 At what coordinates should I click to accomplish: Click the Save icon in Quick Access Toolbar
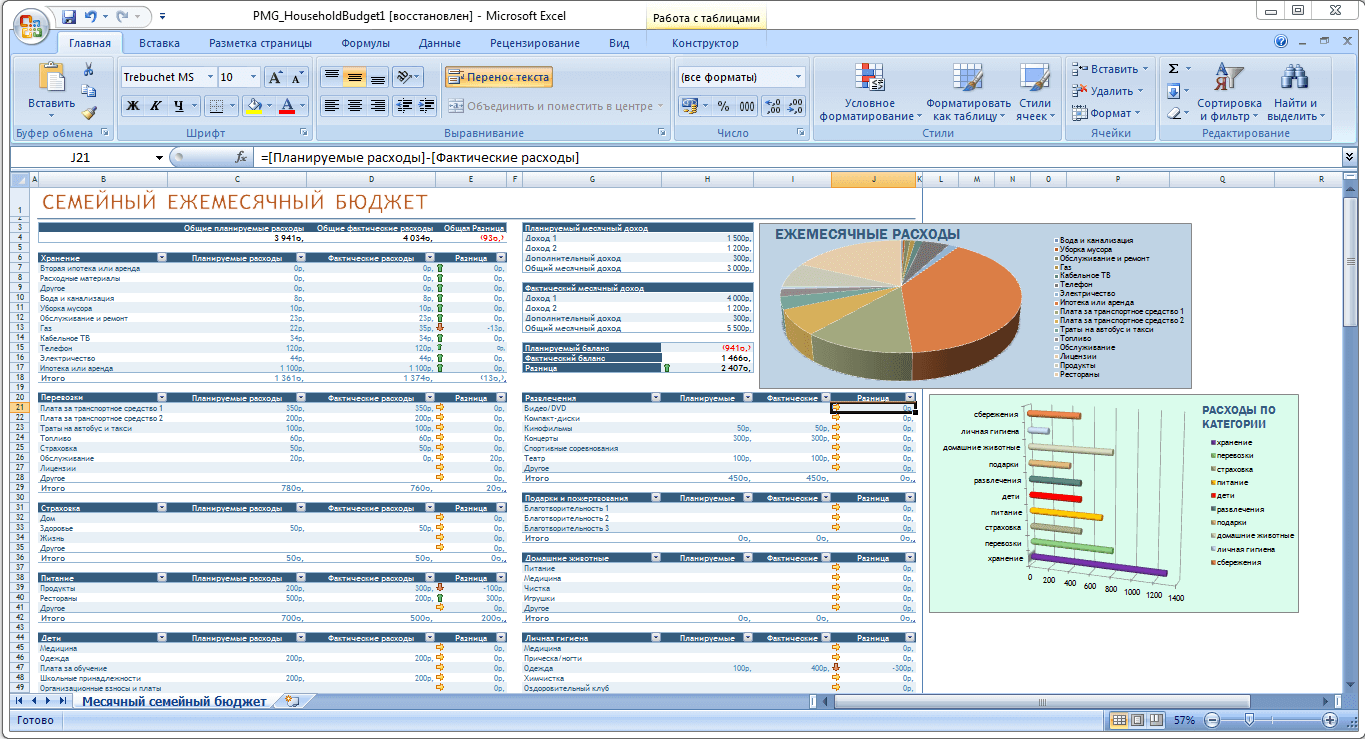[69, 17]
